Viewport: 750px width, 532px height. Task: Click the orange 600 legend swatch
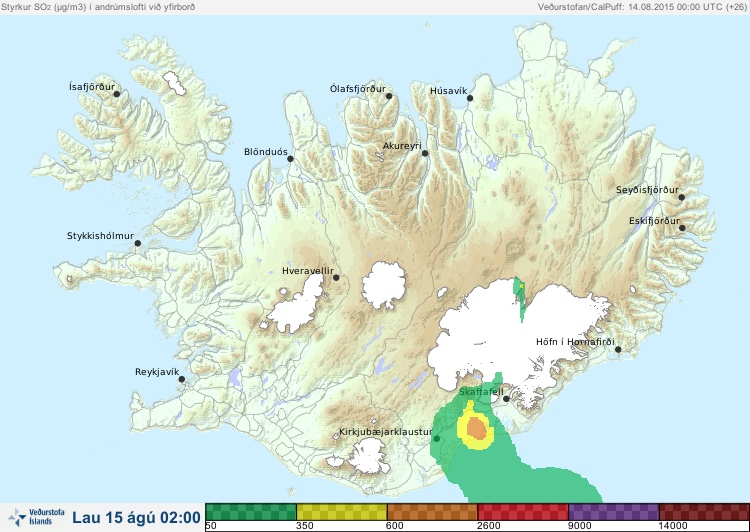click(x=432, y=512)
